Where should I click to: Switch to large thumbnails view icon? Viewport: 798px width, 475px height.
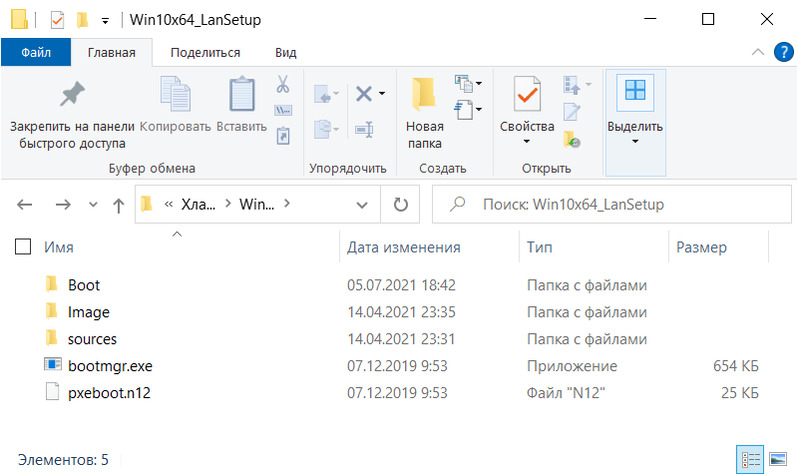778,460
